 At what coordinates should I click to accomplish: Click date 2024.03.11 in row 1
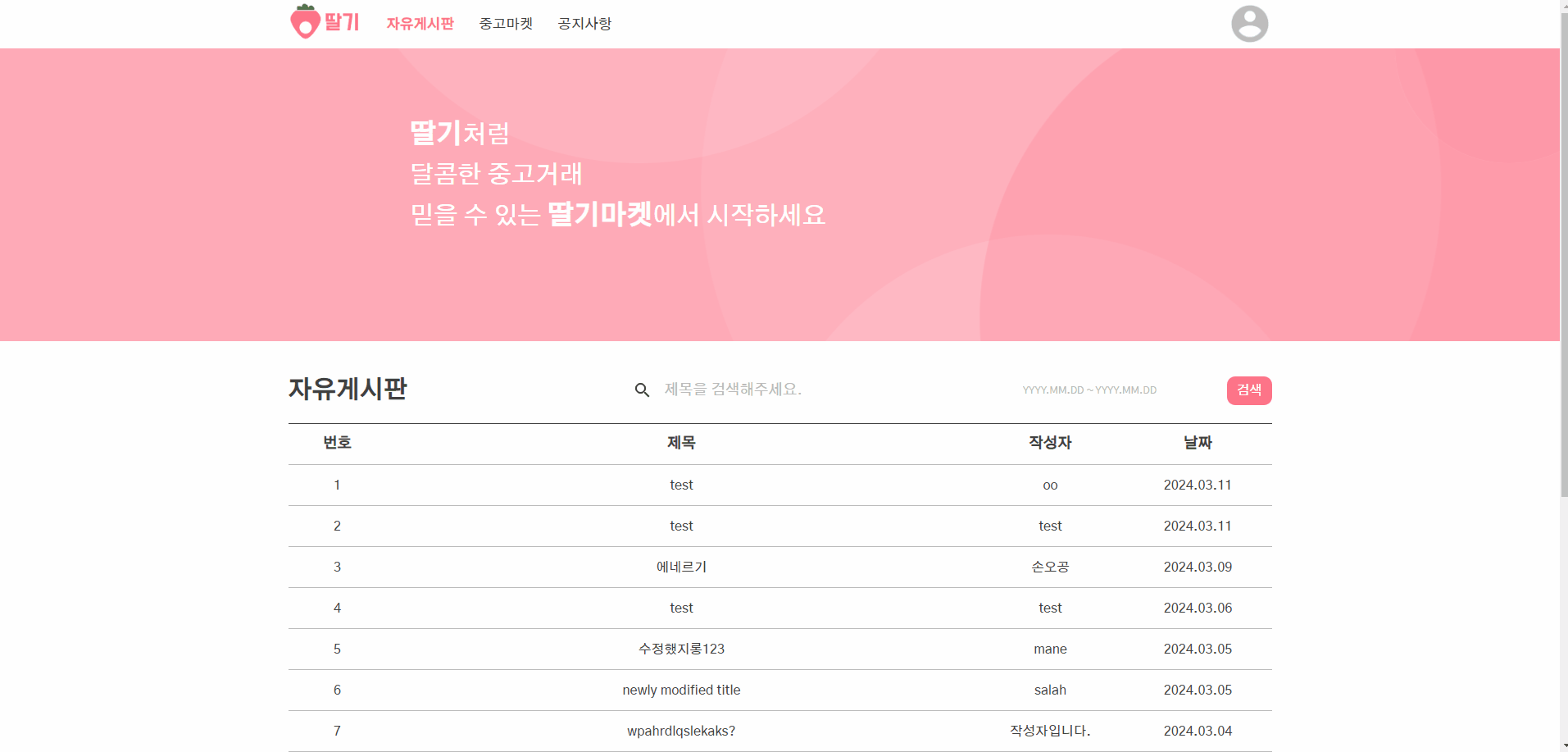pos(1198,485)
